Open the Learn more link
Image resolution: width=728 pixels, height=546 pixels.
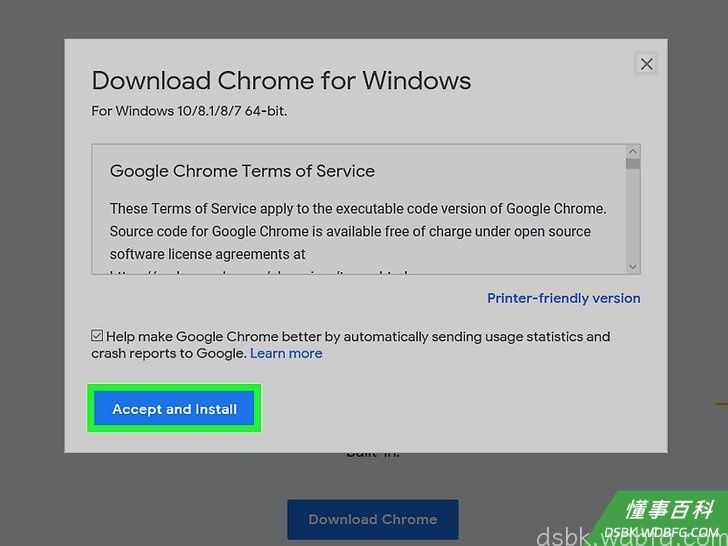286,353
